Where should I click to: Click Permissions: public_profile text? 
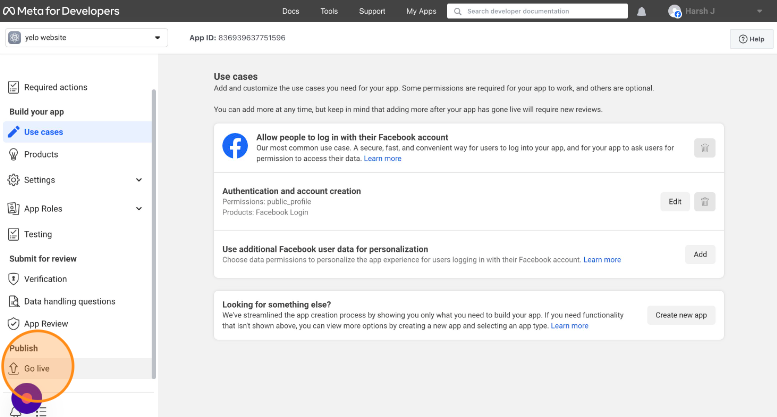click(x=267, y=202)
